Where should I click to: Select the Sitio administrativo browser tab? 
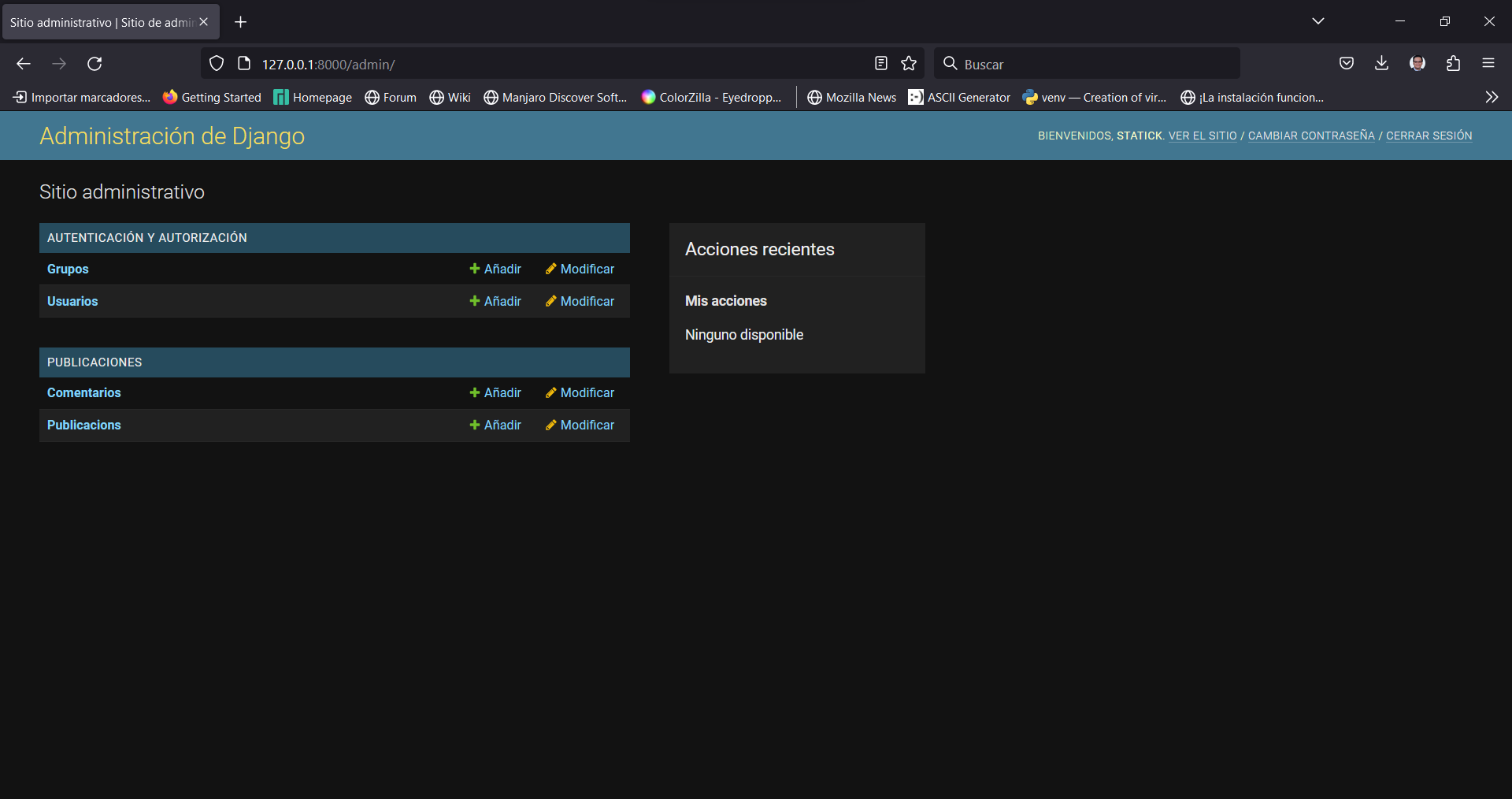click(101, 22)
